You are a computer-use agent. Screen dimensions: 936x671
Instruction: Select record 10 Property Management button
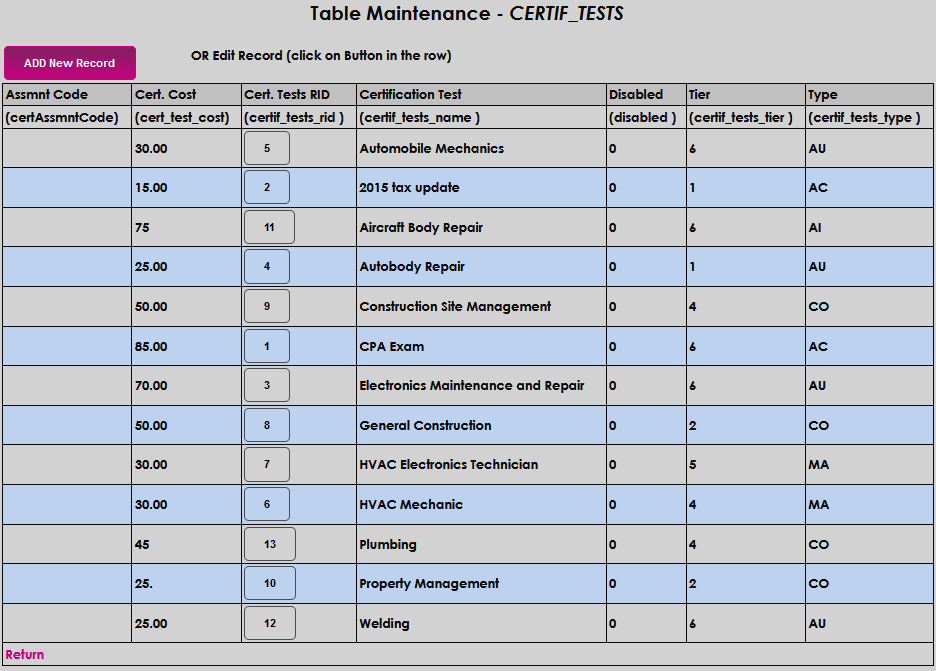point(270,583)
